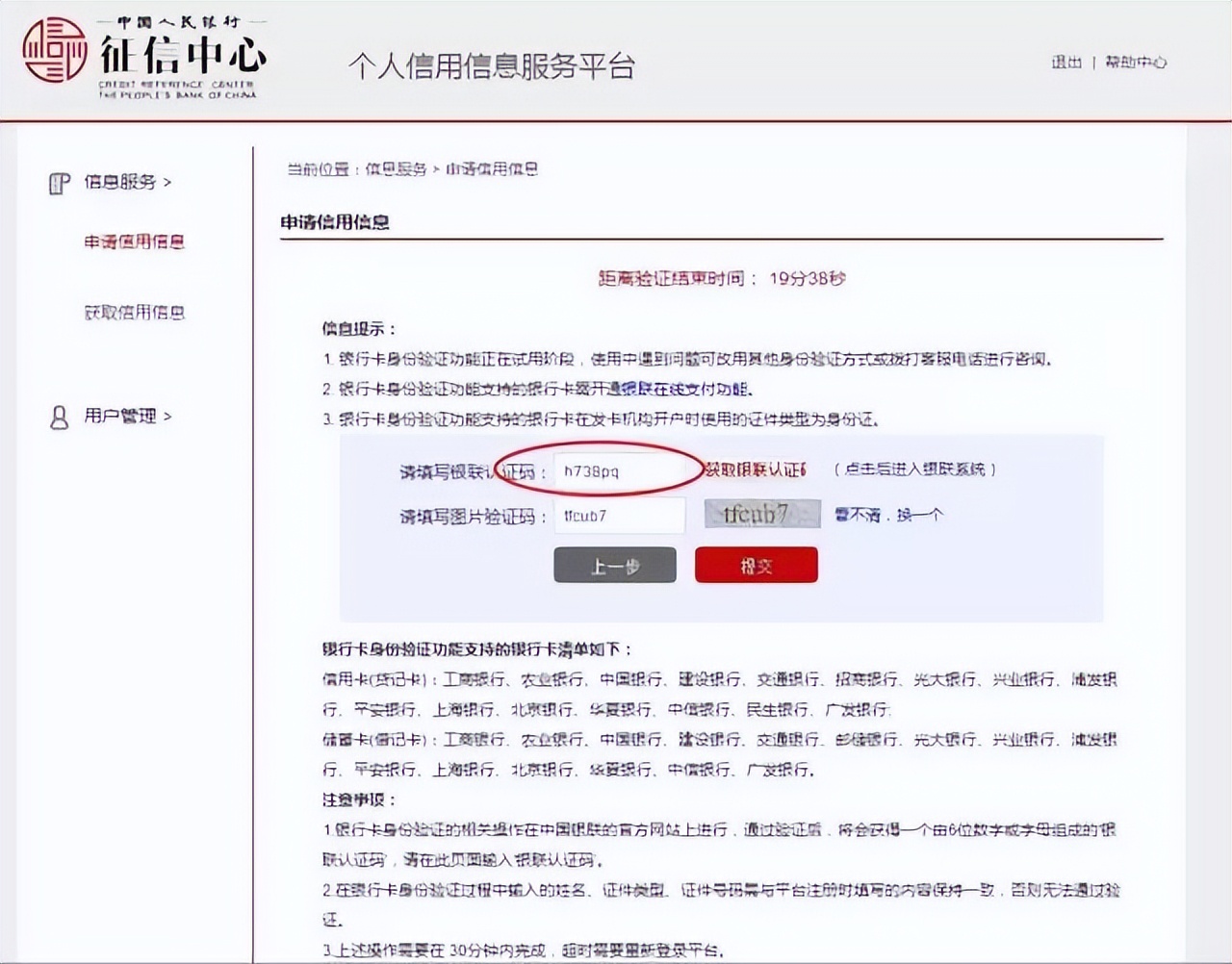Click the 上一步 previous step button
This screenshot has width=1232, height=964.
pyautogui.click(x=615, y=565)
